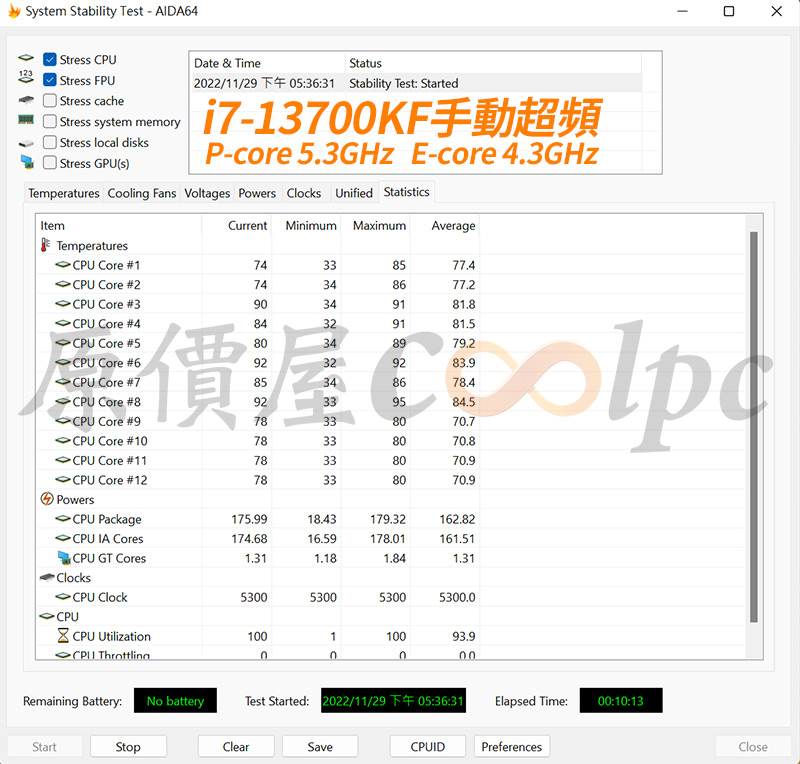Click the CPU Core #3 sensor icon
Viewport: 800px width, 764px height.
63,304
